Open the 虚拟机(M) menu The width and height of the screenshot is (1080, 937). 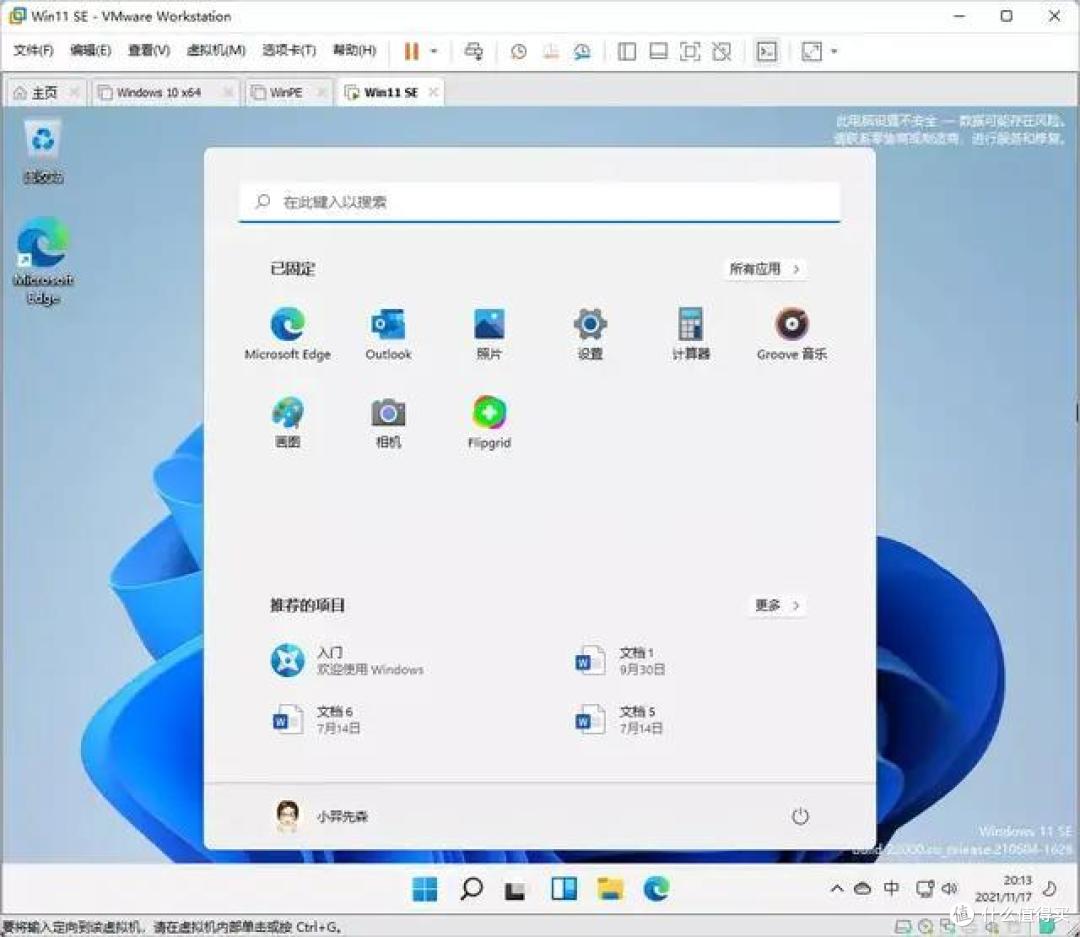point(216,50)
